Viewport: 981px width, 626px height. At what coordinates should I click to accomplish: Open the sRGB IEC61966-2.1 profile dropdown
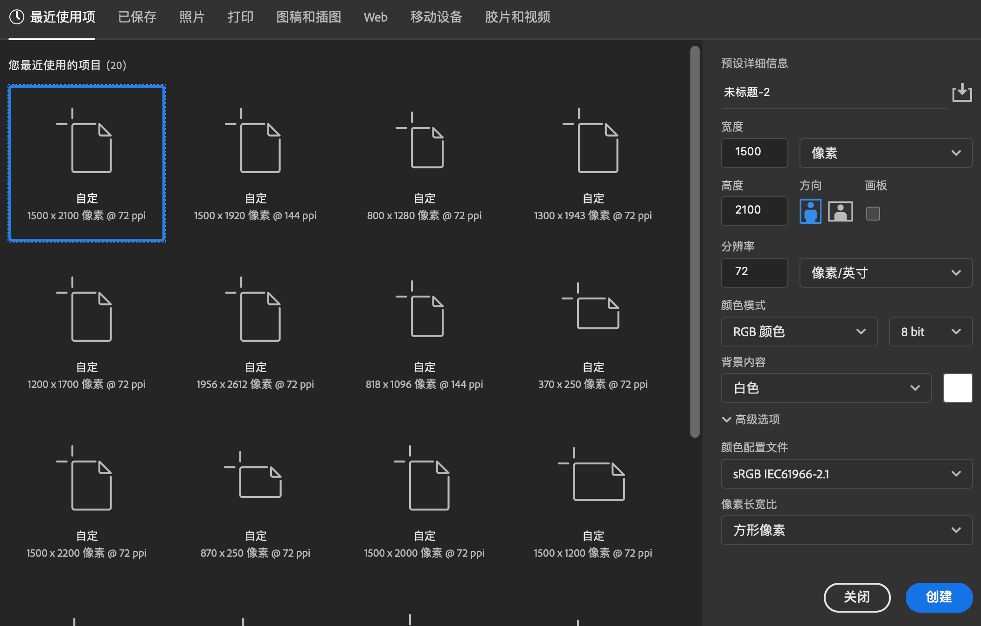[x=847, y=474]
